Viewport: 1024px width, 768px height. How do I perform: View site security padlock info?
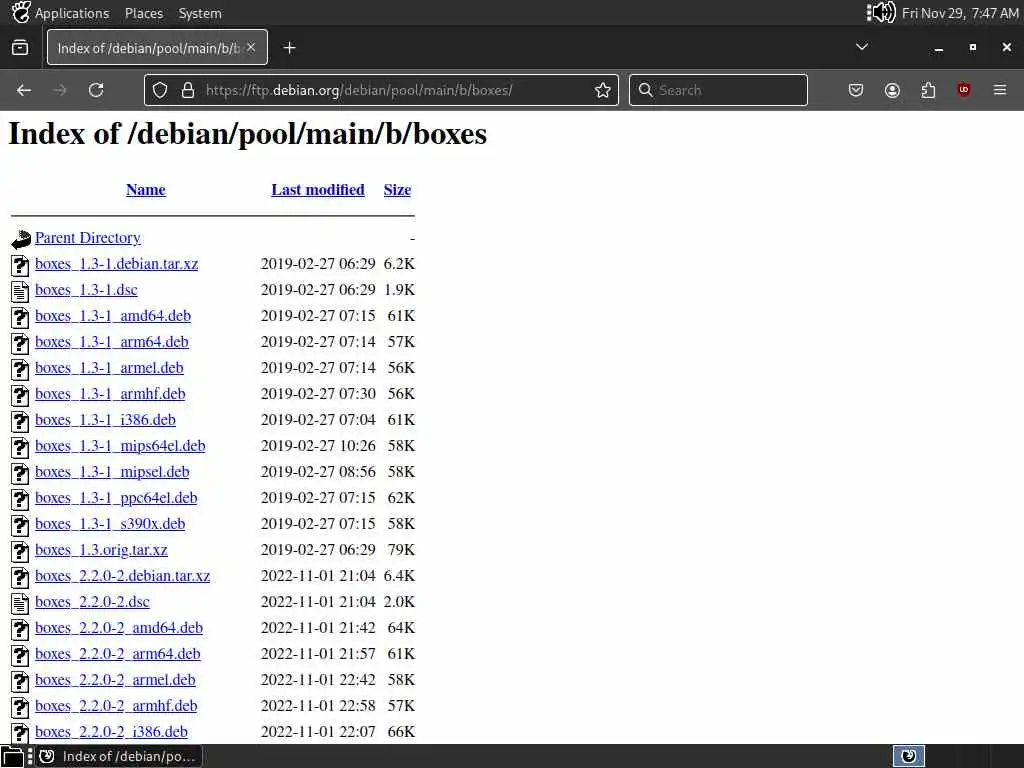pyautogui.click(x=188, y=90)
